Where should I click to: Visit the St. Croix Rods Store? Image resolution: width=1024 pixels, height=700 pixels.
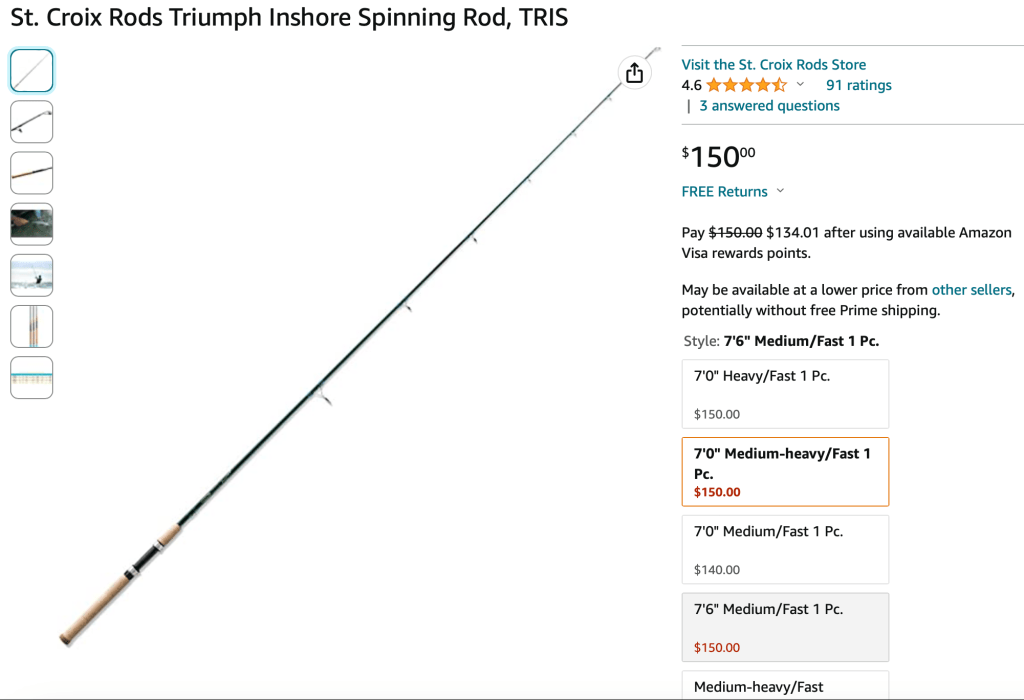[774, 64]
